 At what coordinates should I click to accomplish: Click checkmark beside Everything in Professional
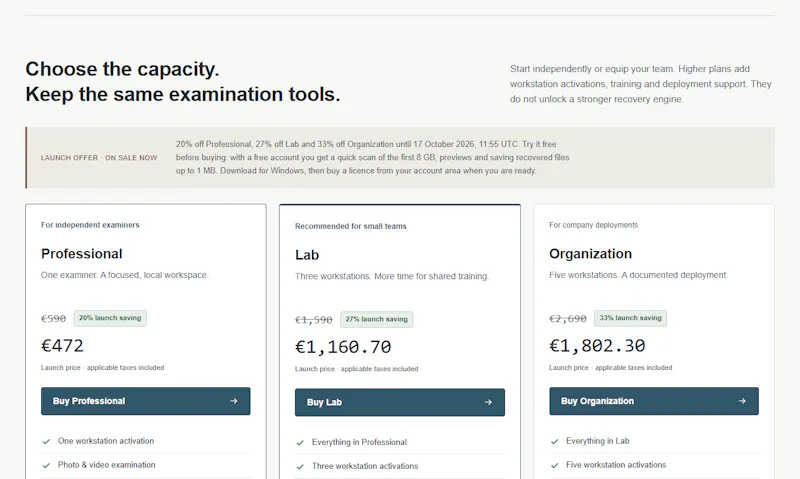(x=300, y=443)
